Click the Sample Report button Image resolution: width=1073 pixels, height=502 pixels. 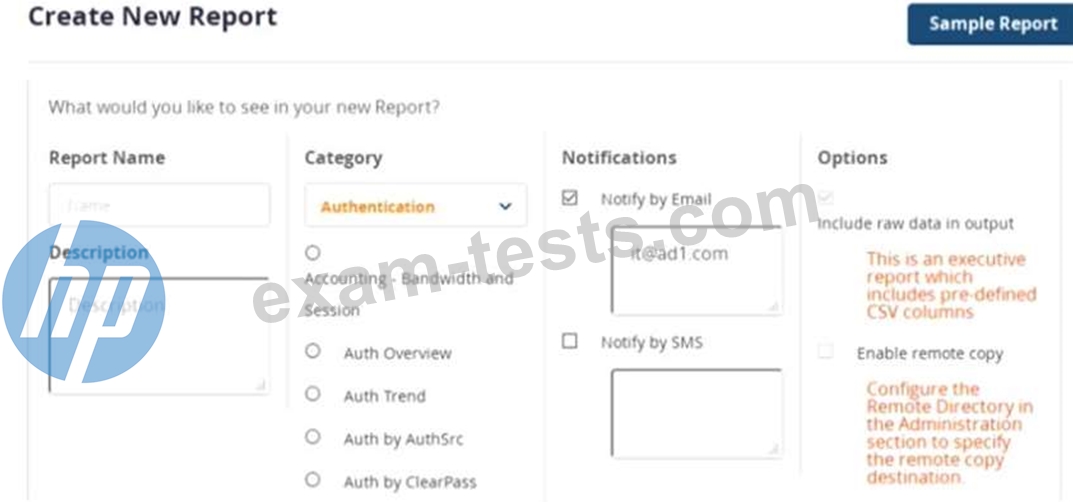click(x=992, y=24)
